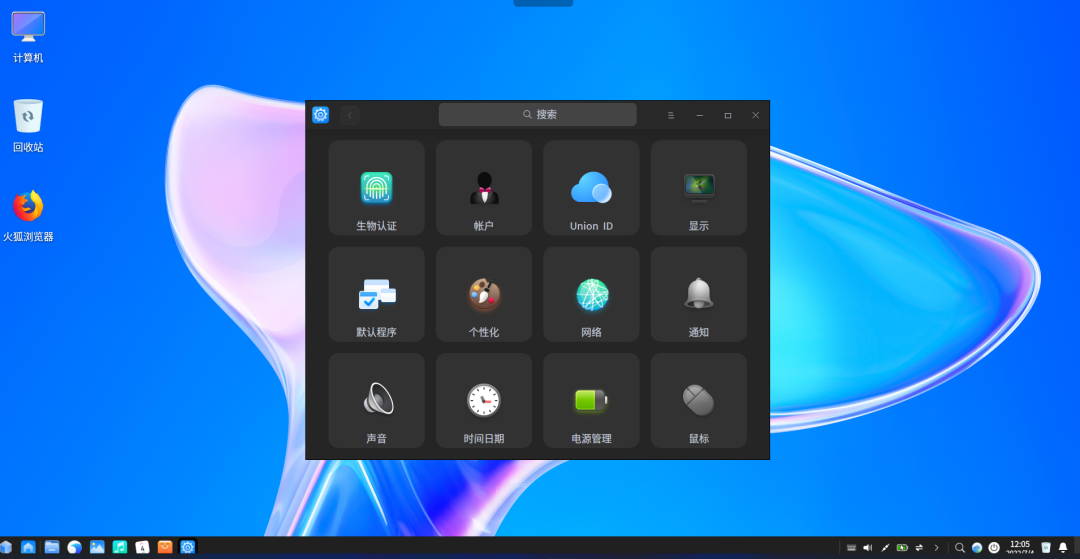The image size is (1080, 559).
Task: Open the 网络 network settings tile
Action: click(591, 294)
